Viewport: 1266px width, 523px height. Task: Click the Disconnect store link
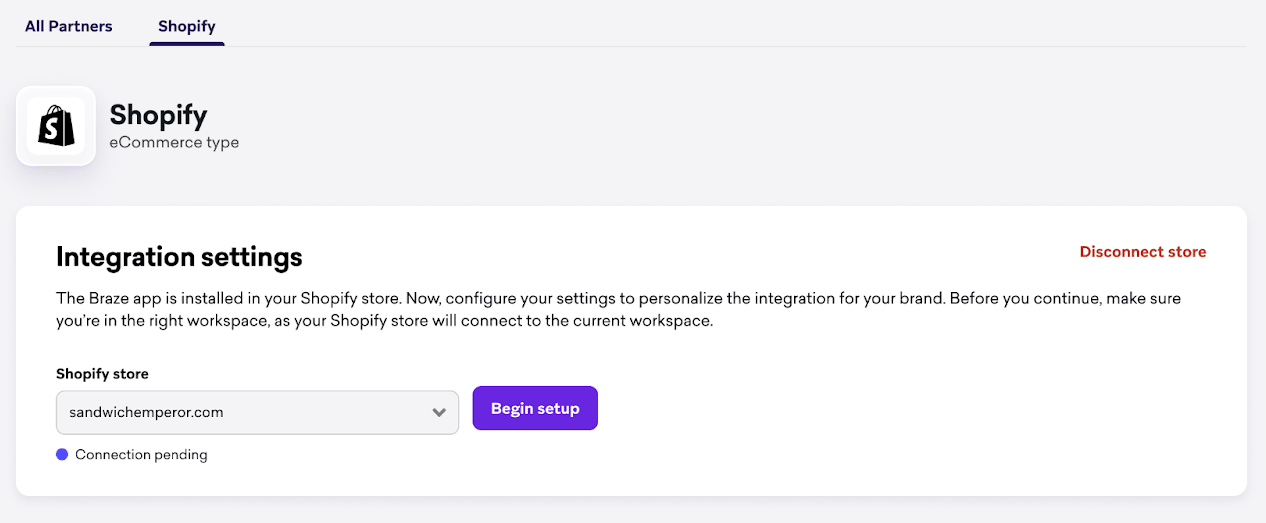[1142, 252]
